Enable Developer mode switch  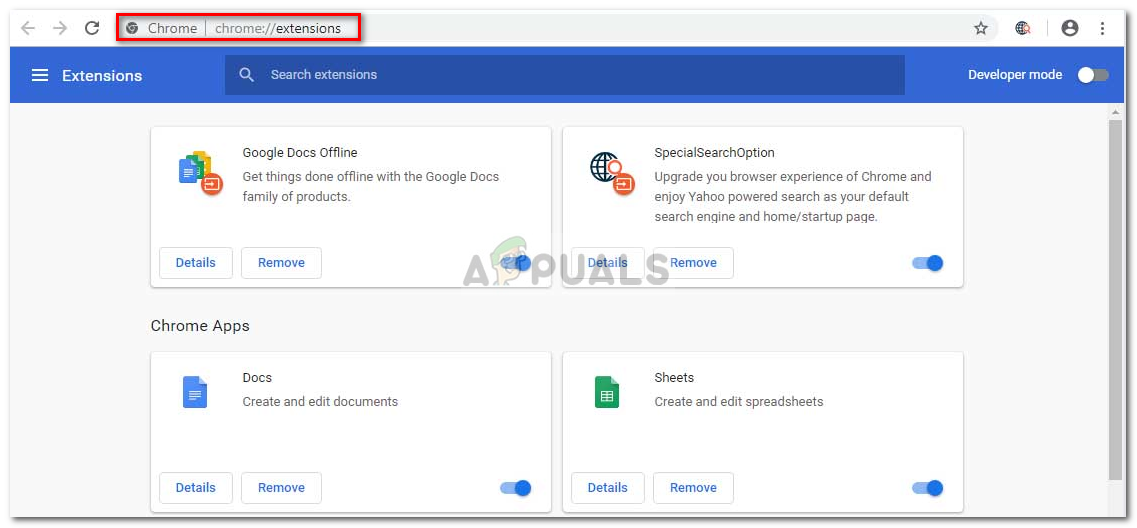[1093, 75]
